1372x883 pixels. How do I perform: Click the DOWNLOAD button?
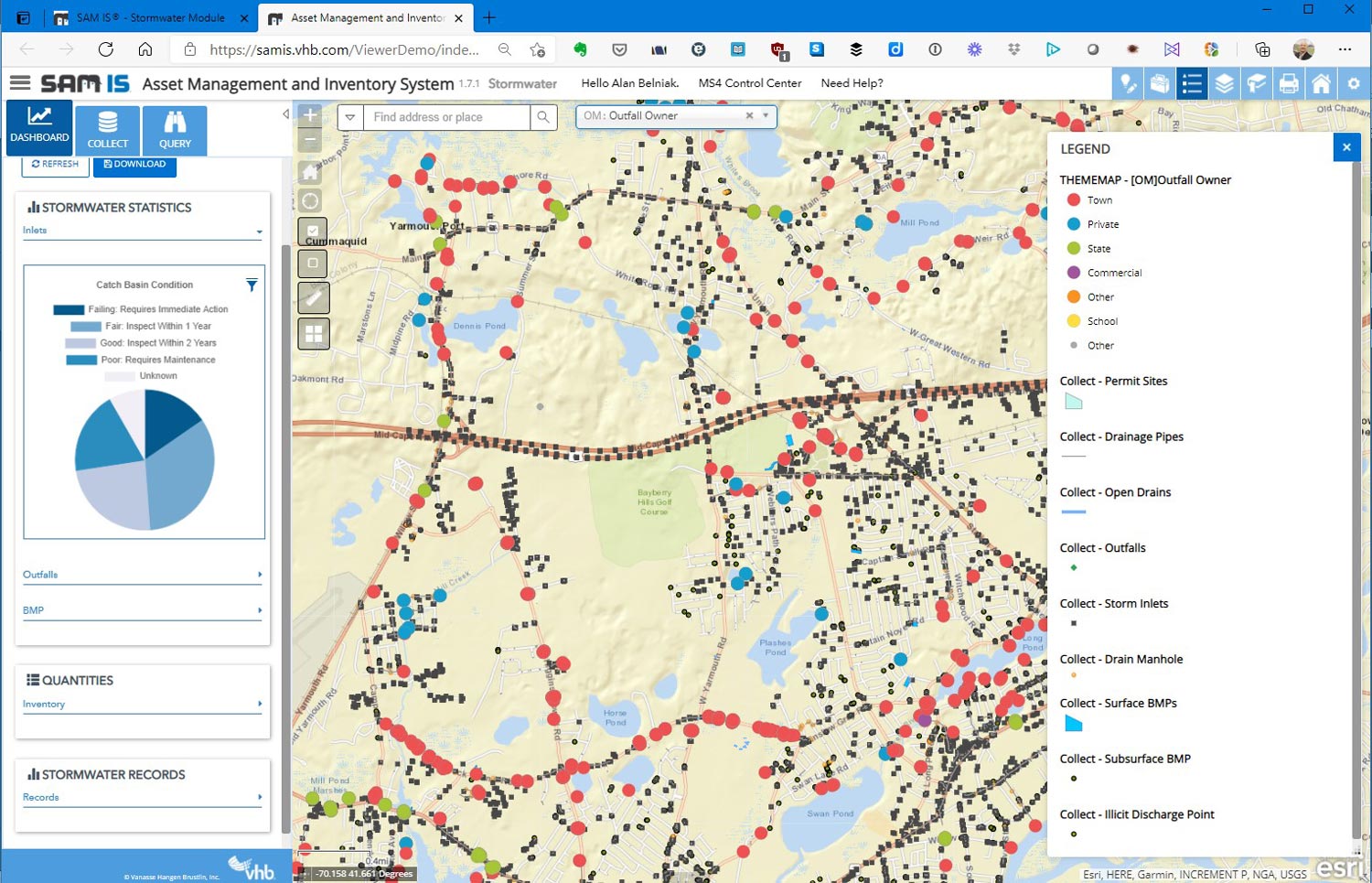[x=134, y=165]
